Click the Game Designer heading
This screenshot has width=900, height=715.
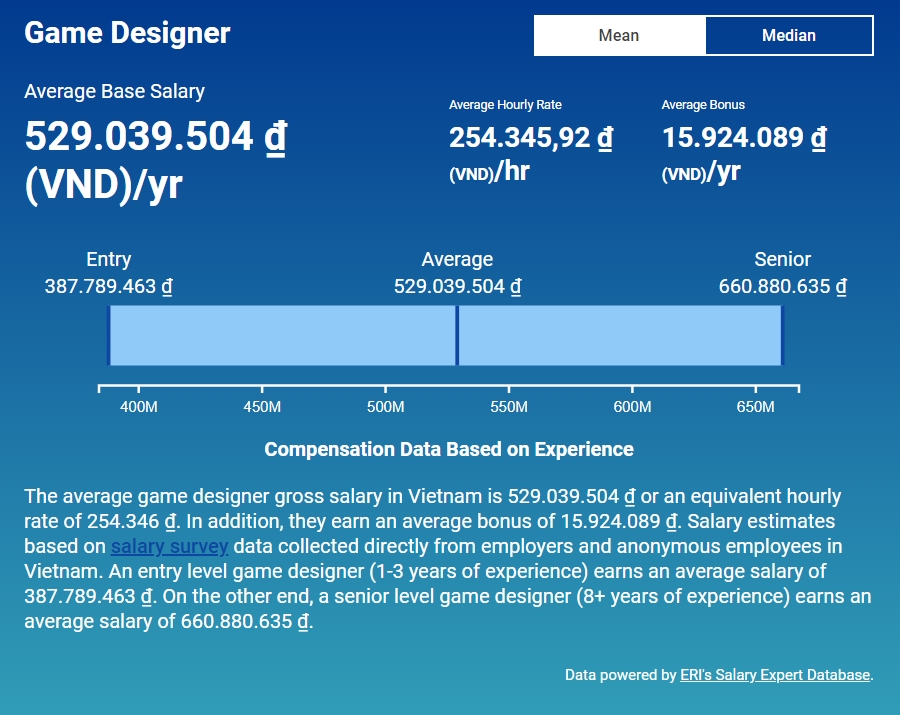127,33
